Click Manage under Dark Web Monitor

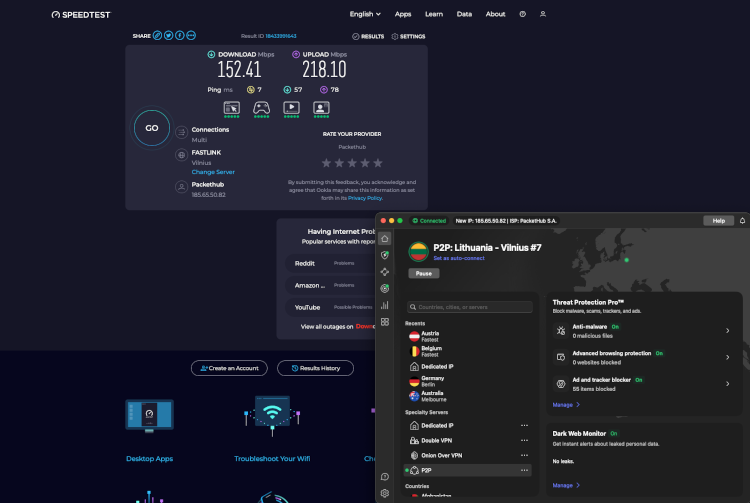tap(566, 485)
